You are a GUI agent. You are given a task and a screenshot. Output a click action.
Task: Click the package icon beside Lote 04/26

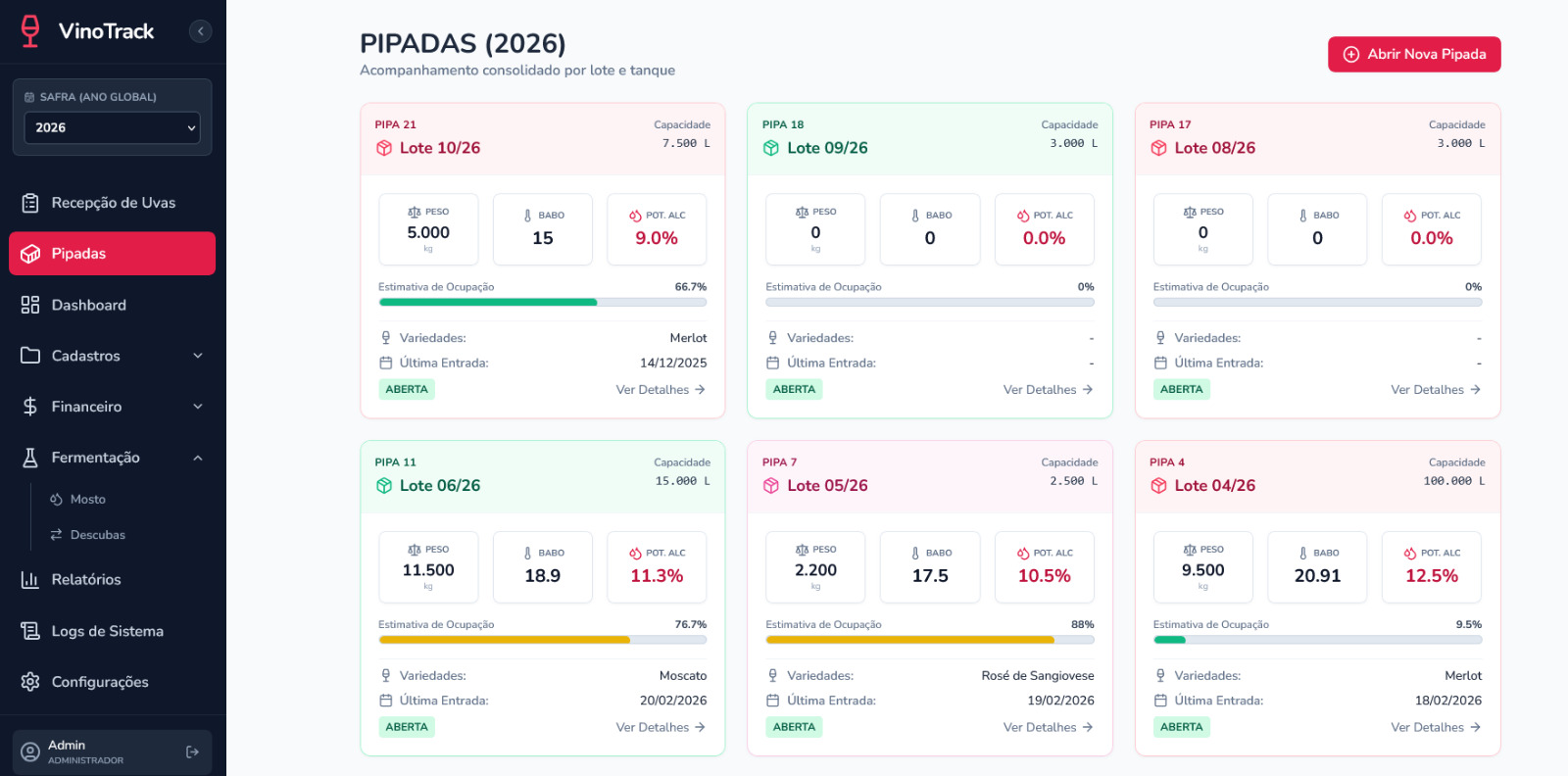1159,486
